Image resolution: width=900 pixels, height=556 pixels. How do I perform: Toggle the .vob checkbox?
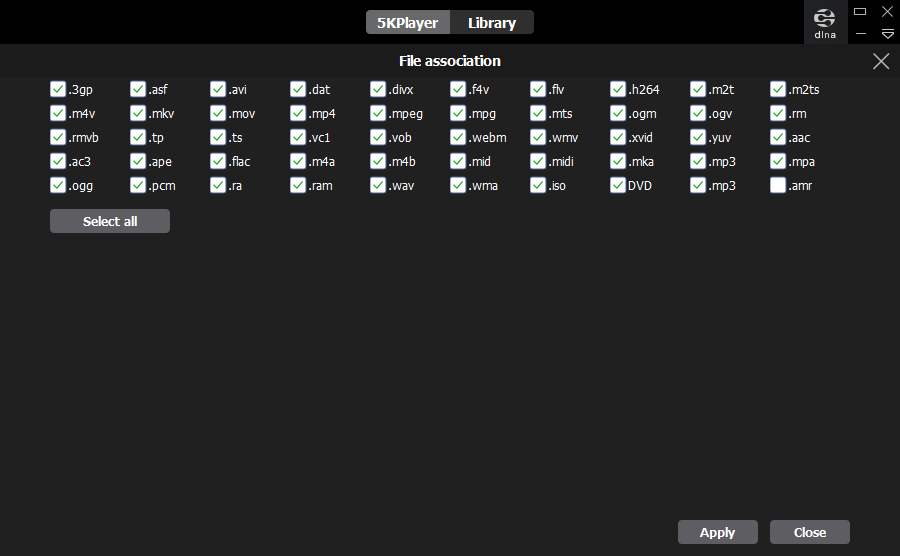(378, 137)
